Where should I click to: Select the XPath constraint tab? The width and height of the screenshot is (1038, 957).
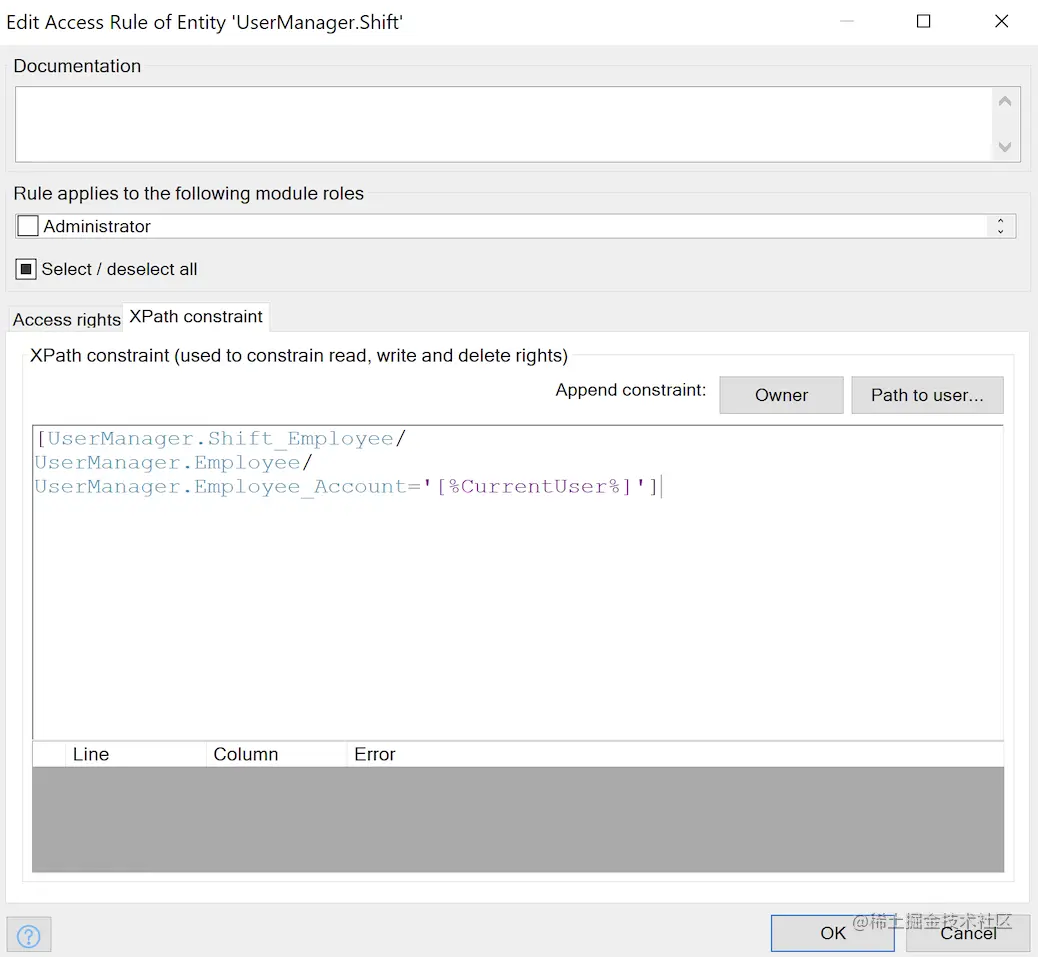click(x=196, y=316)
